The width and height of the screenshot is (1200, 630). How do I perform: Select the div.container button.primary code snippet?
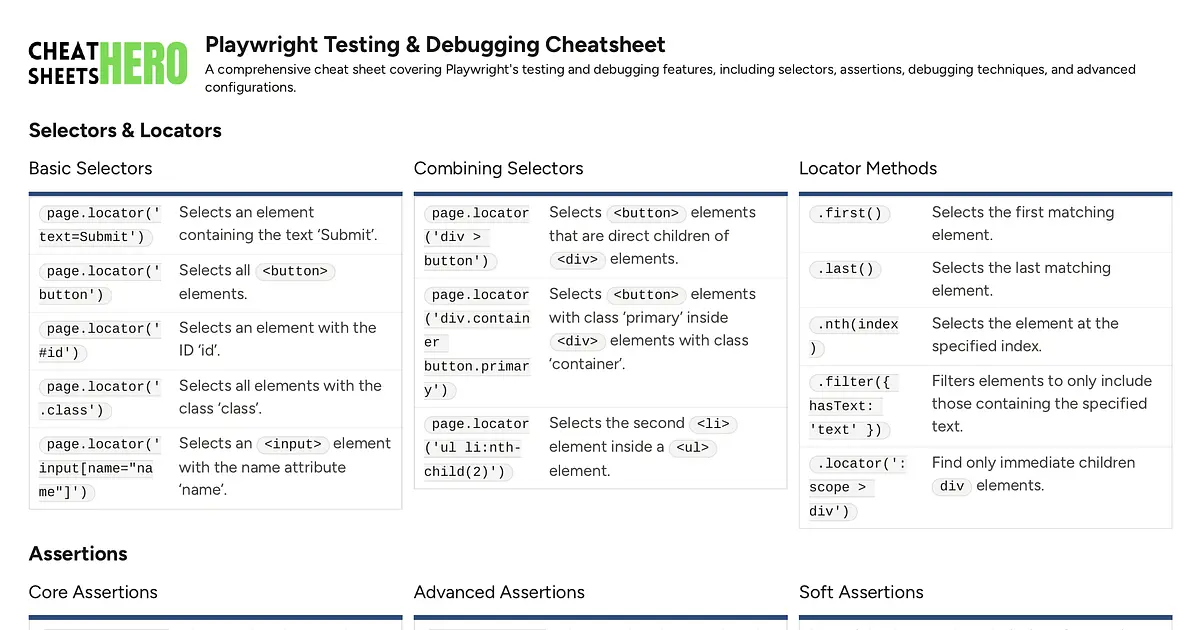tap(477, 343)
